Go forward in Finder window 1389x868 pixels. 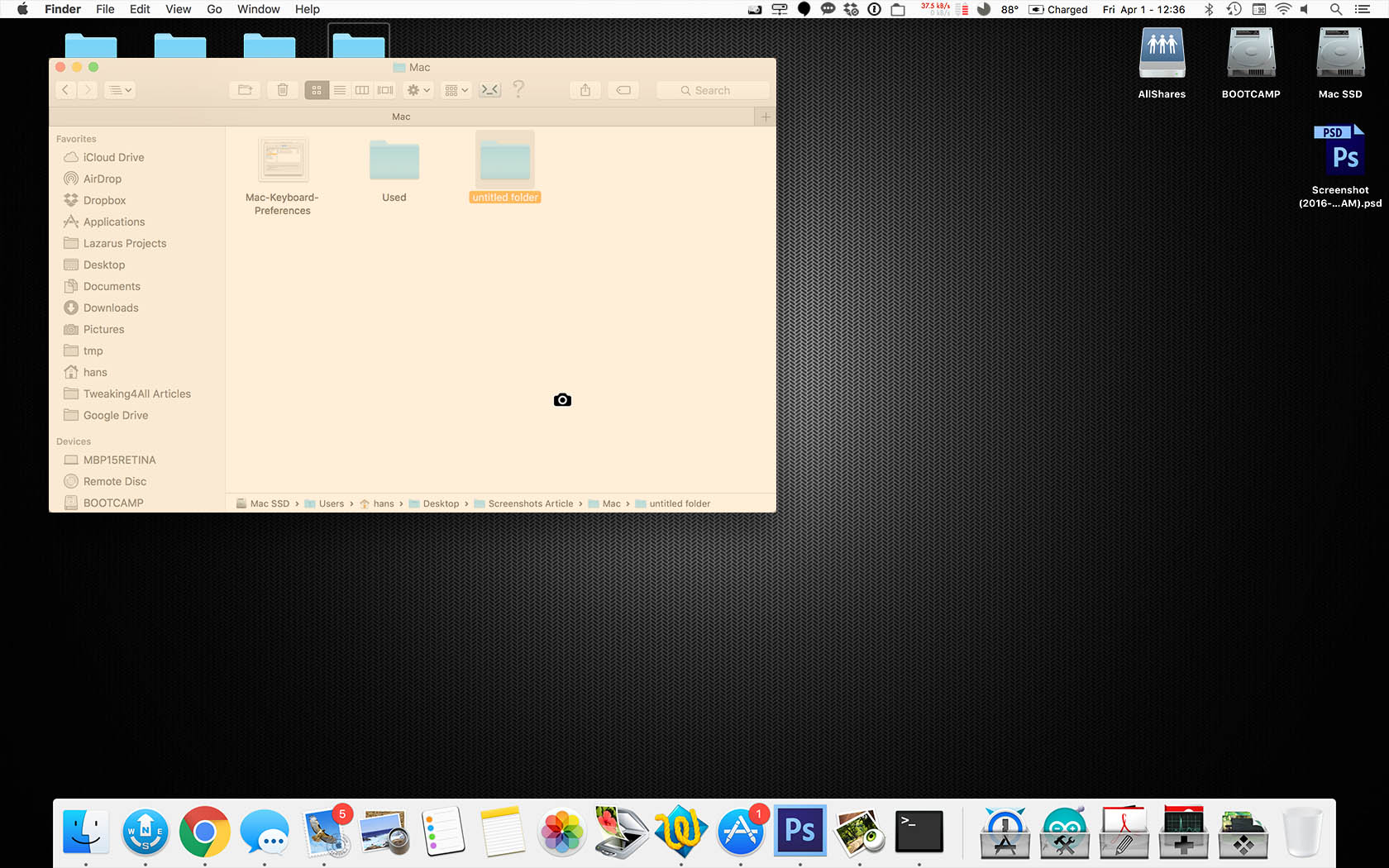88,90
